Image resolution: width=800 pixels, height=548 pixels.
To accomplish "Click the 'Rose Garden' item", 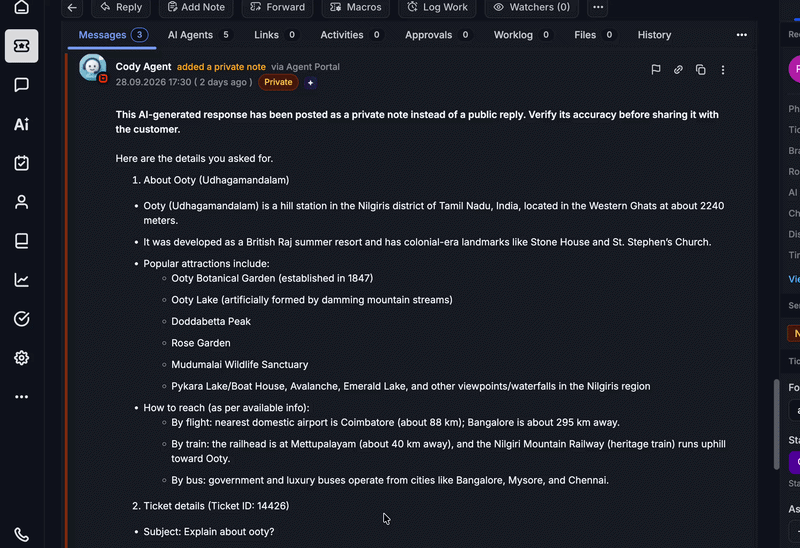I will tap(201, 343).
